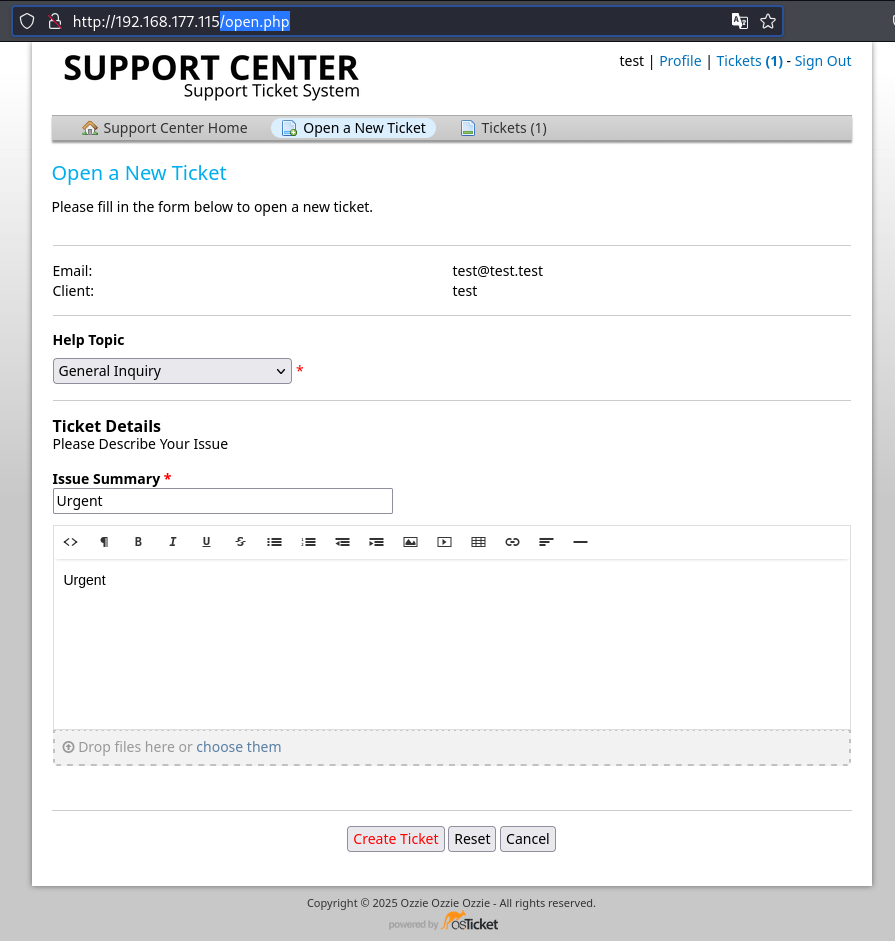The height and width of the screenshot is (941, 895).
Task: Toggle HTML source code view in editor
Action: pos(70,542)
